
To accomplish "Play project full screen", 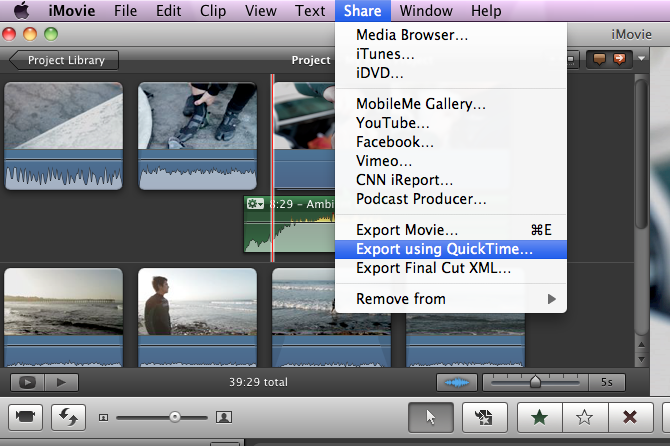I will (28, 382).
